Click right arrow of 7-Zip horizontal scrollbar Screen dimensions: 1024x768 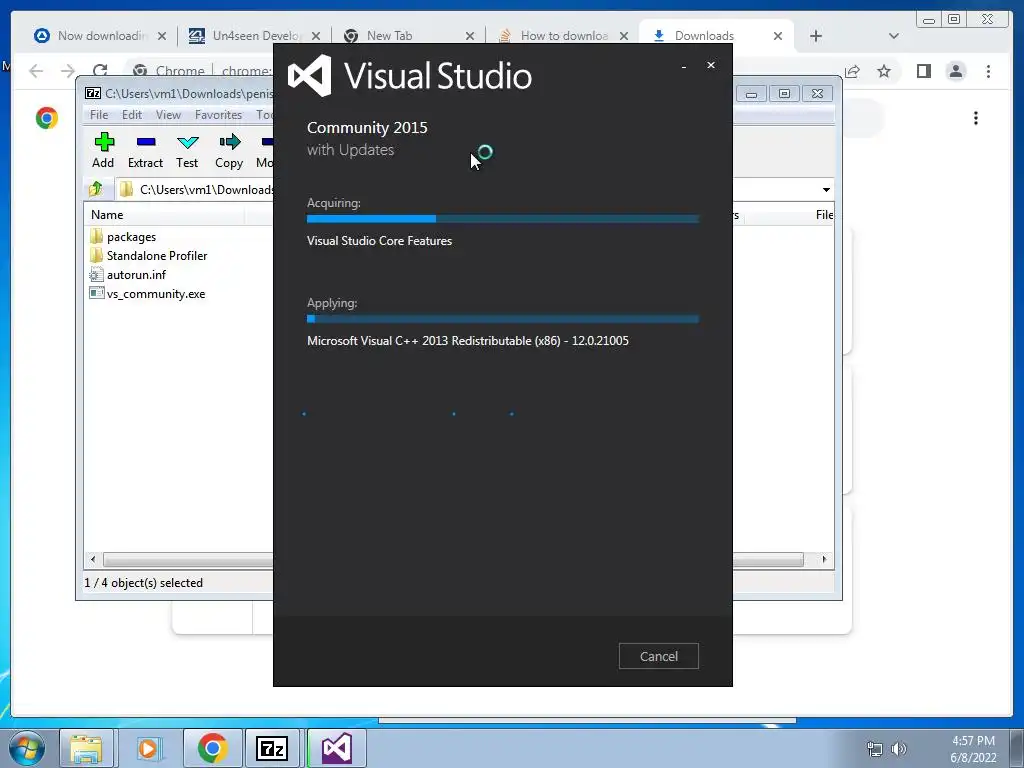point(824,560)
